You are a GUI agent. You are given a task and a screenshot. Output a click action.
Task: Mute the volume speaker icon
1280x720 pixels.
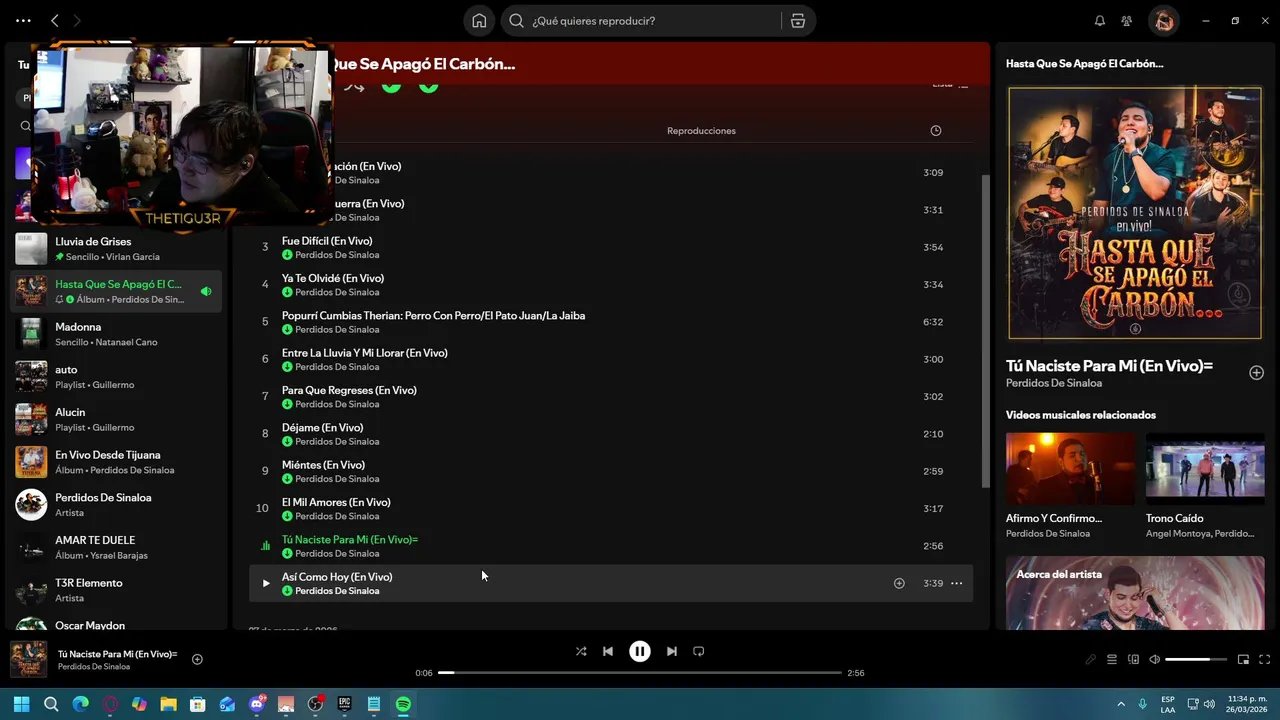(x=1154, y=660)
